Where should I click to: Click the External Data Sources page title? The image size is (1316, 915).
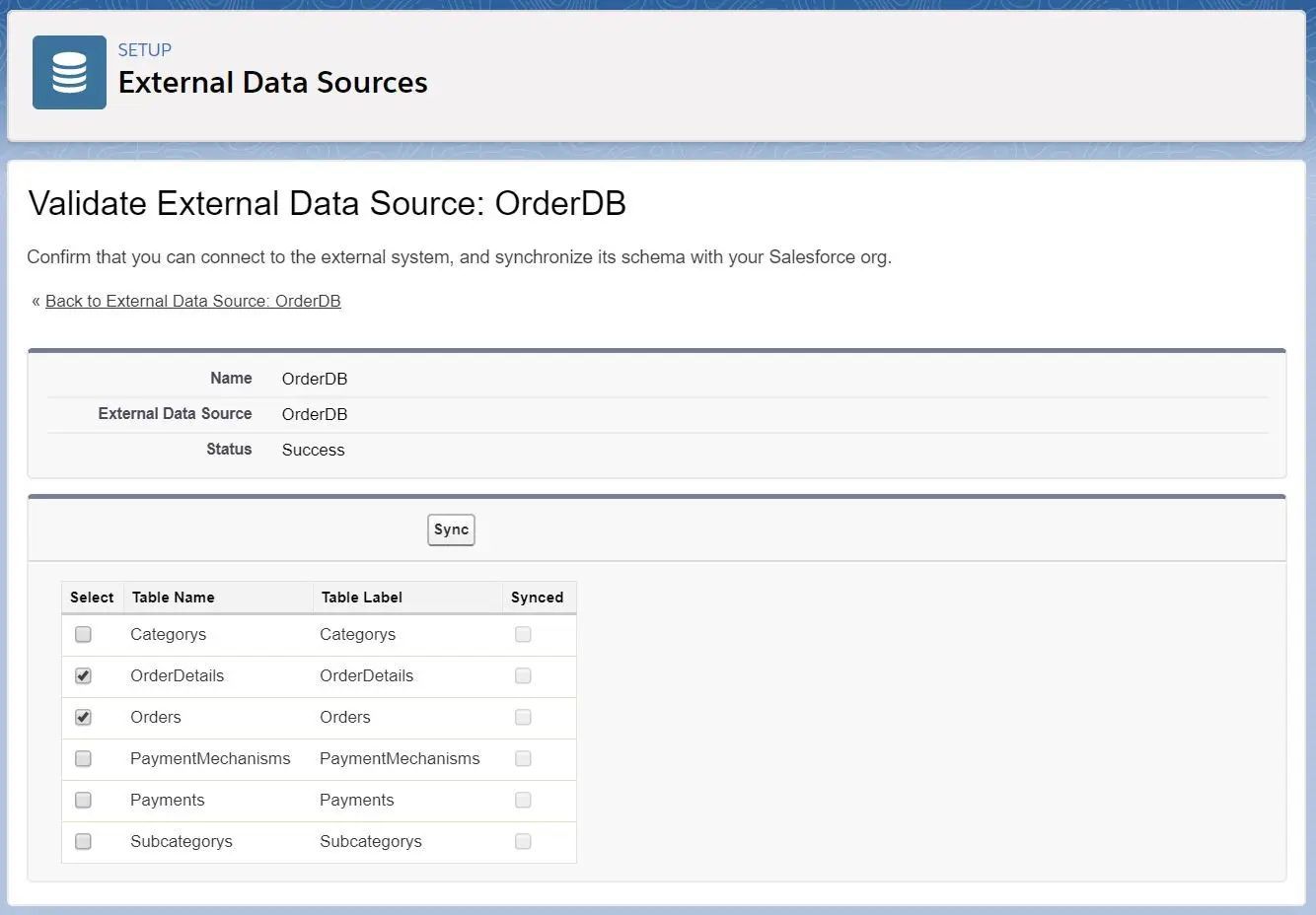(x=273, y=83)
